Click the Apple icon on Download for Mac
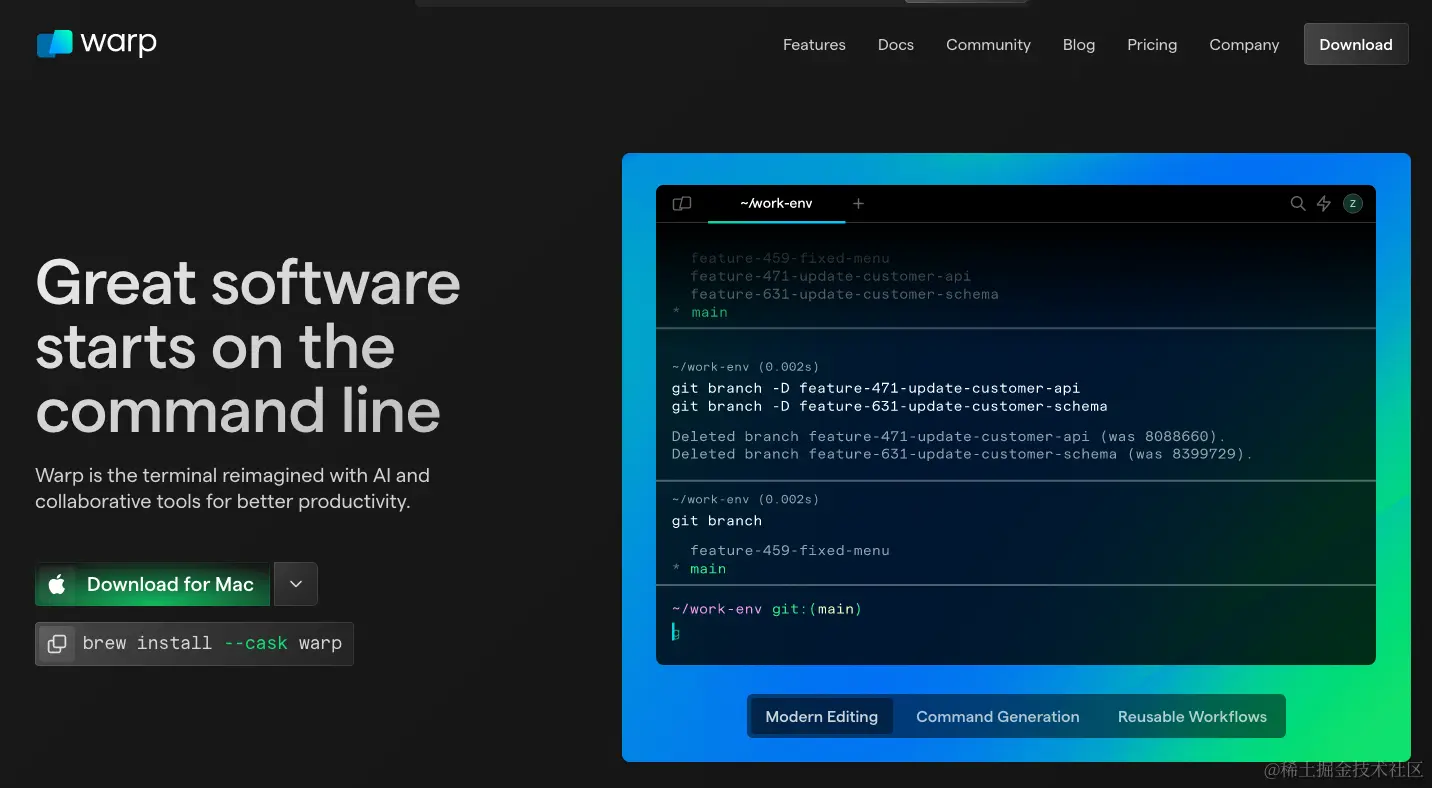This screenshot has height=788, width=1432. point(57,585)
